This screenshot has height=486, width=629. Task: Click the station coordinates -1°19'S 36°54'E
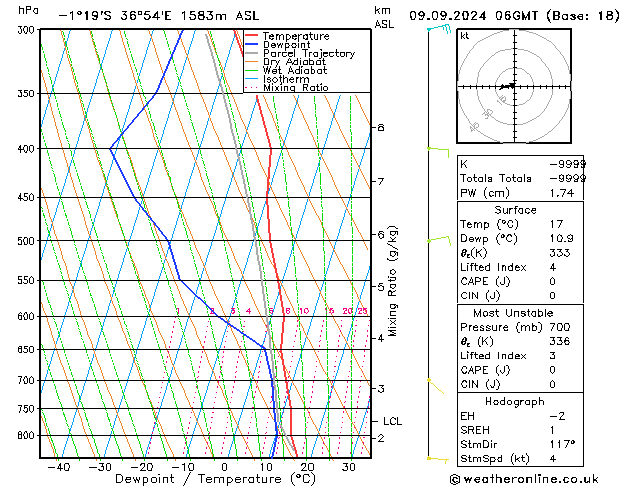[115, 16]
